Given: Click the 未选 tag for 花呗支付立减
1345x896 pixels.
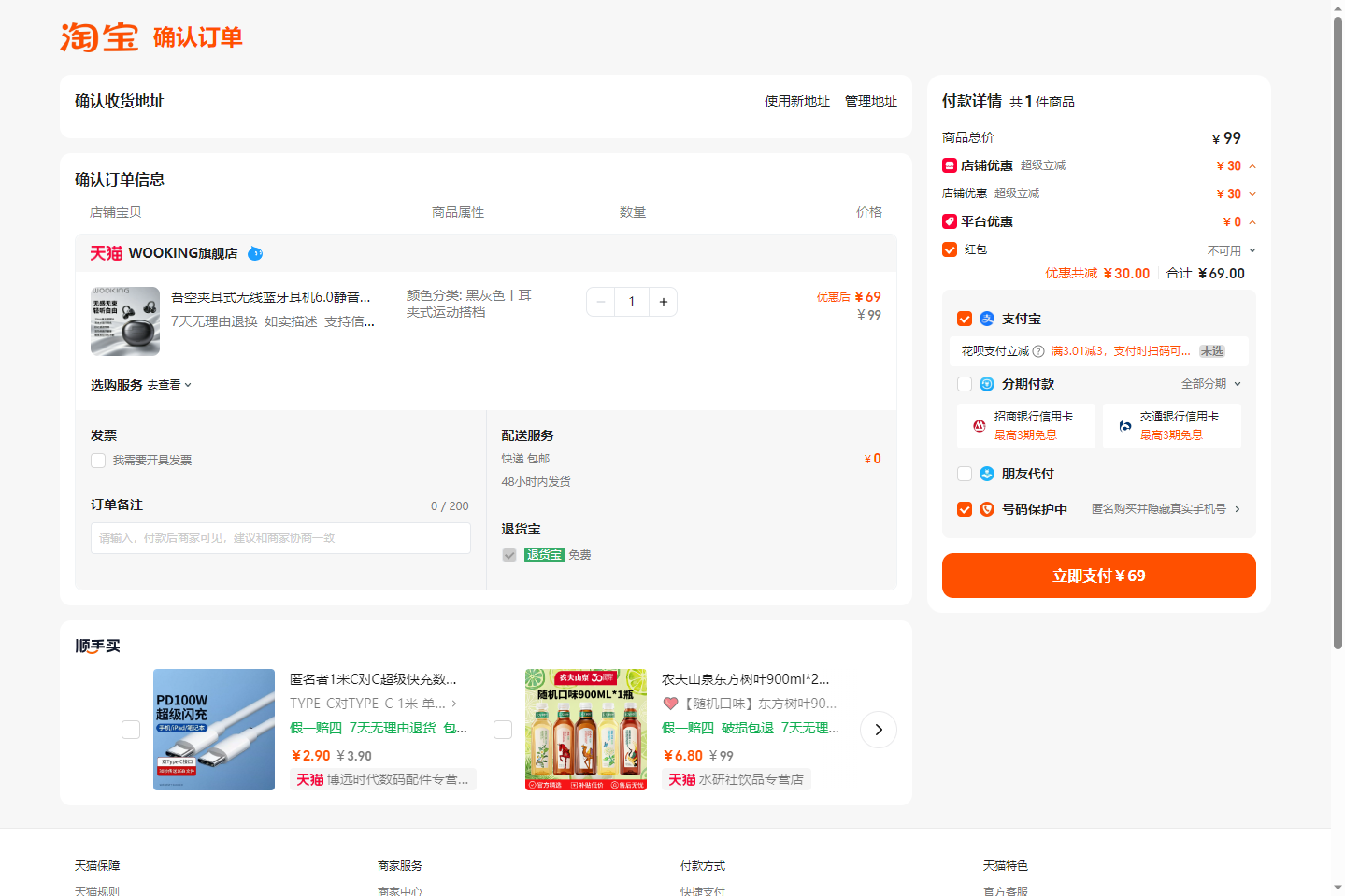Looking at the screenshot, I should (x=1212, y=351).
